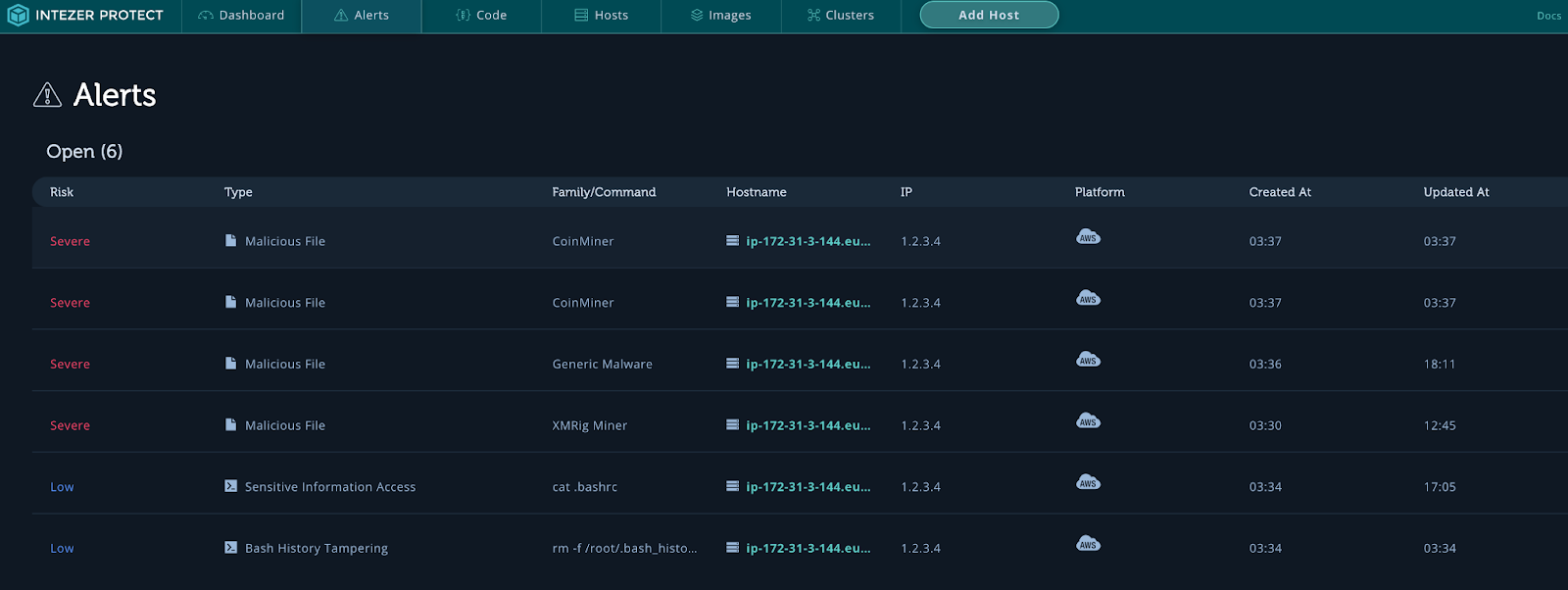Screen dimensions: 1568x590
Task: Click Severe risk label in Generic Malware row
Action: point(70,364)
